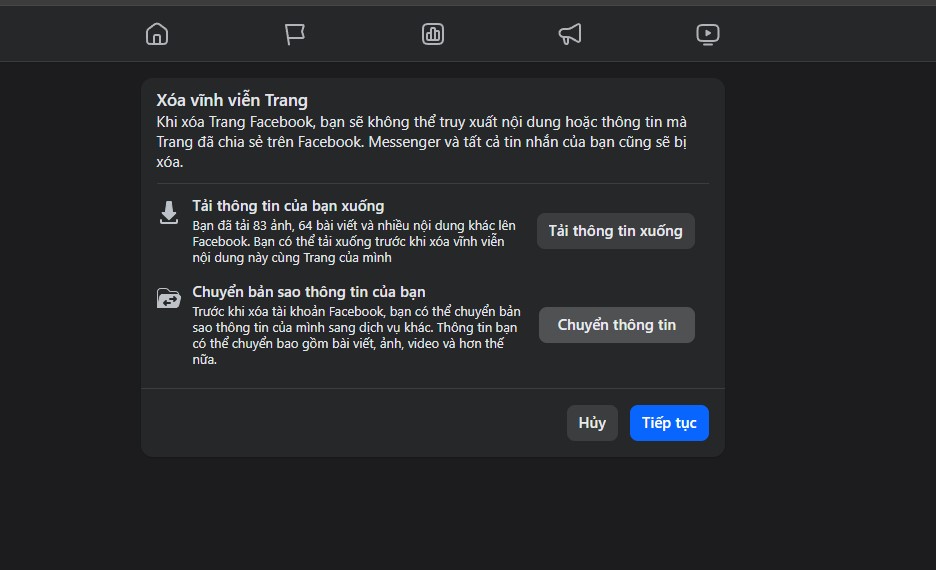Open the video play icon in navigation
The width and height of the screenshot is (936, 570).
pyautogui.click(x=707, y=34)
